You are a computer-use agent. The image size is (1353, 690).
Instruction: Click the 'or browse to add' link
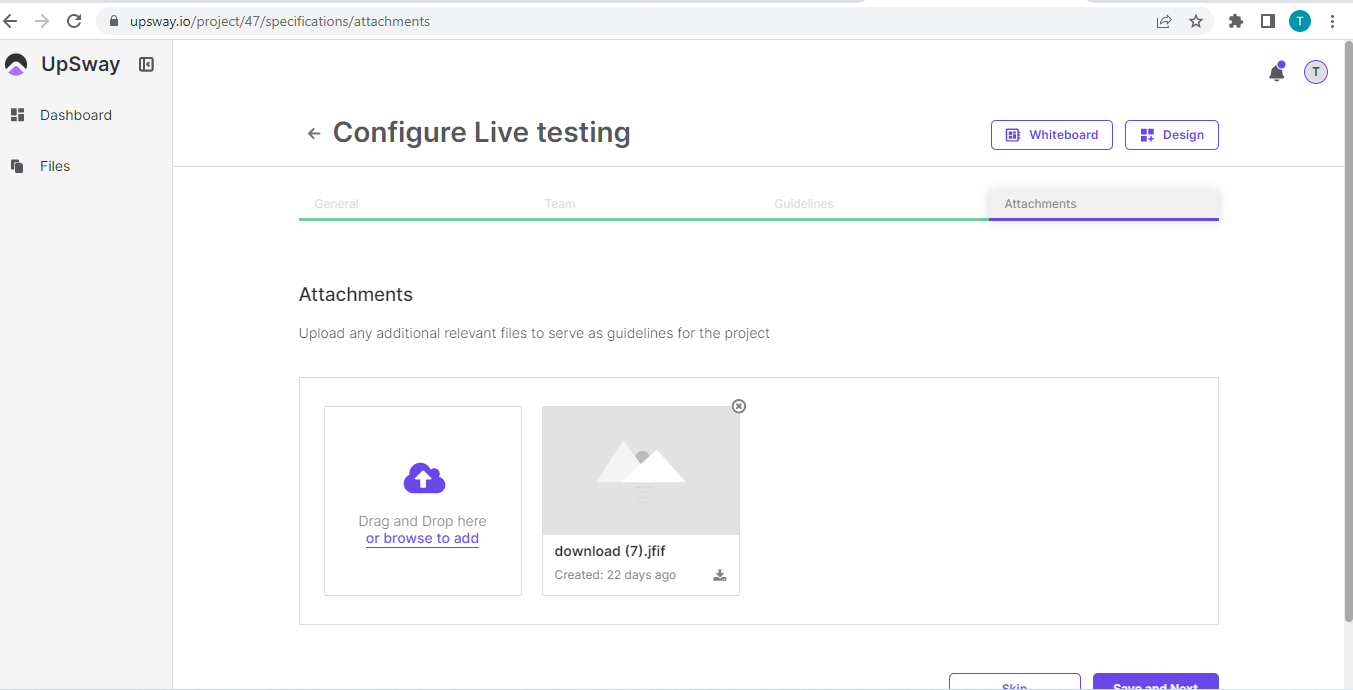[422, 539]
